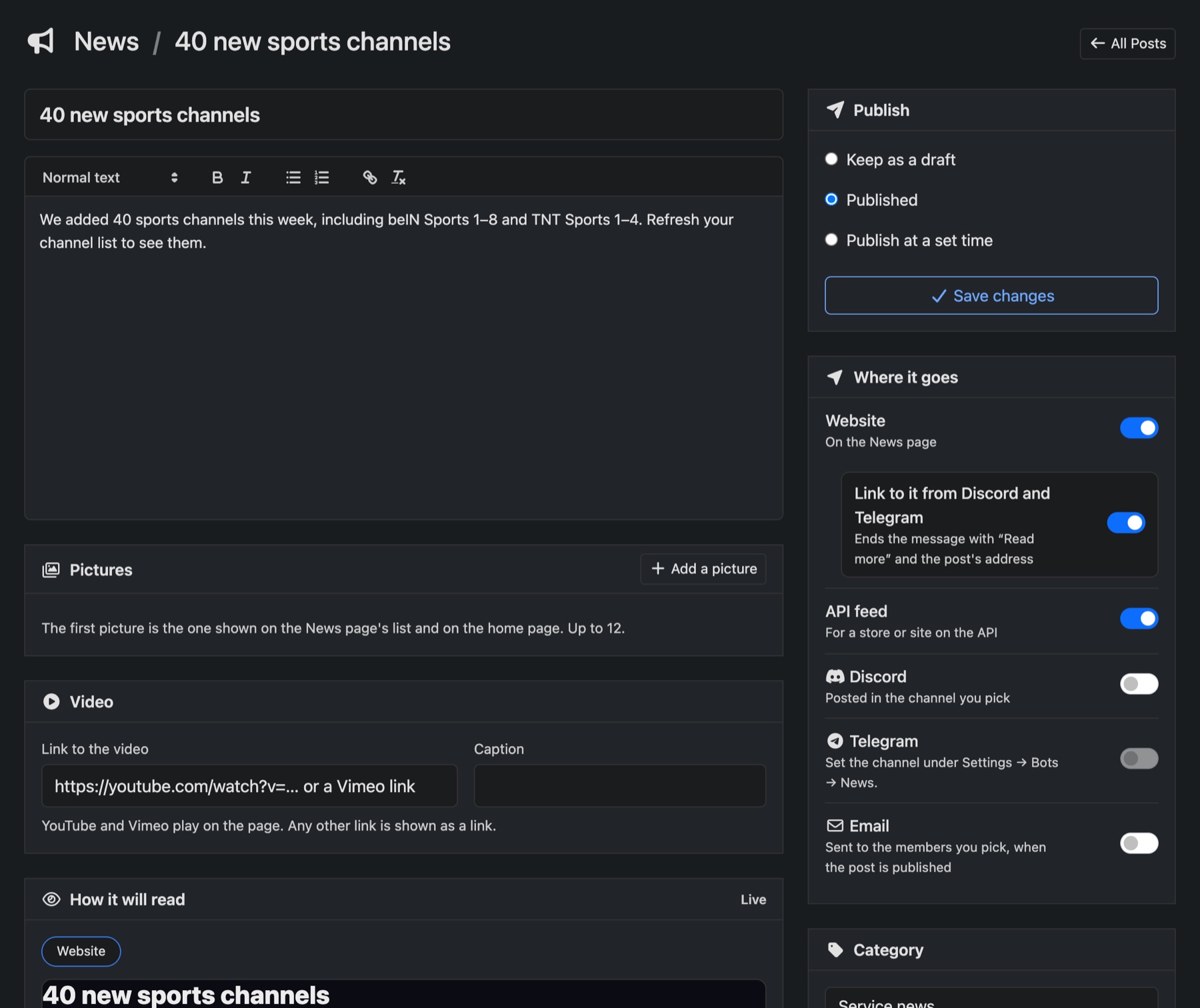Insert a numbered list
Image resolution: width=1200 pixels, height=1008 pixels.
[322, 177]
